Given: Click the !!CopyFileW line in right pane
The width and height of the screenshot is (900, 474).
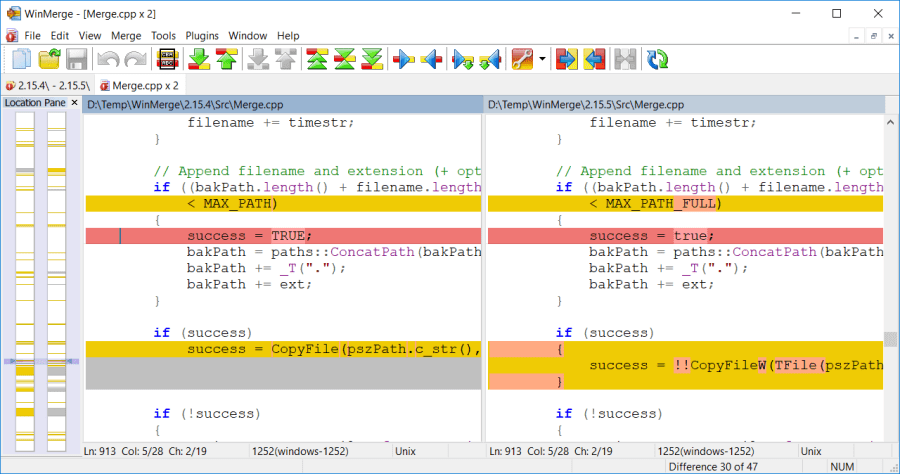Looking at the screenshot, I should coord(685,366).
